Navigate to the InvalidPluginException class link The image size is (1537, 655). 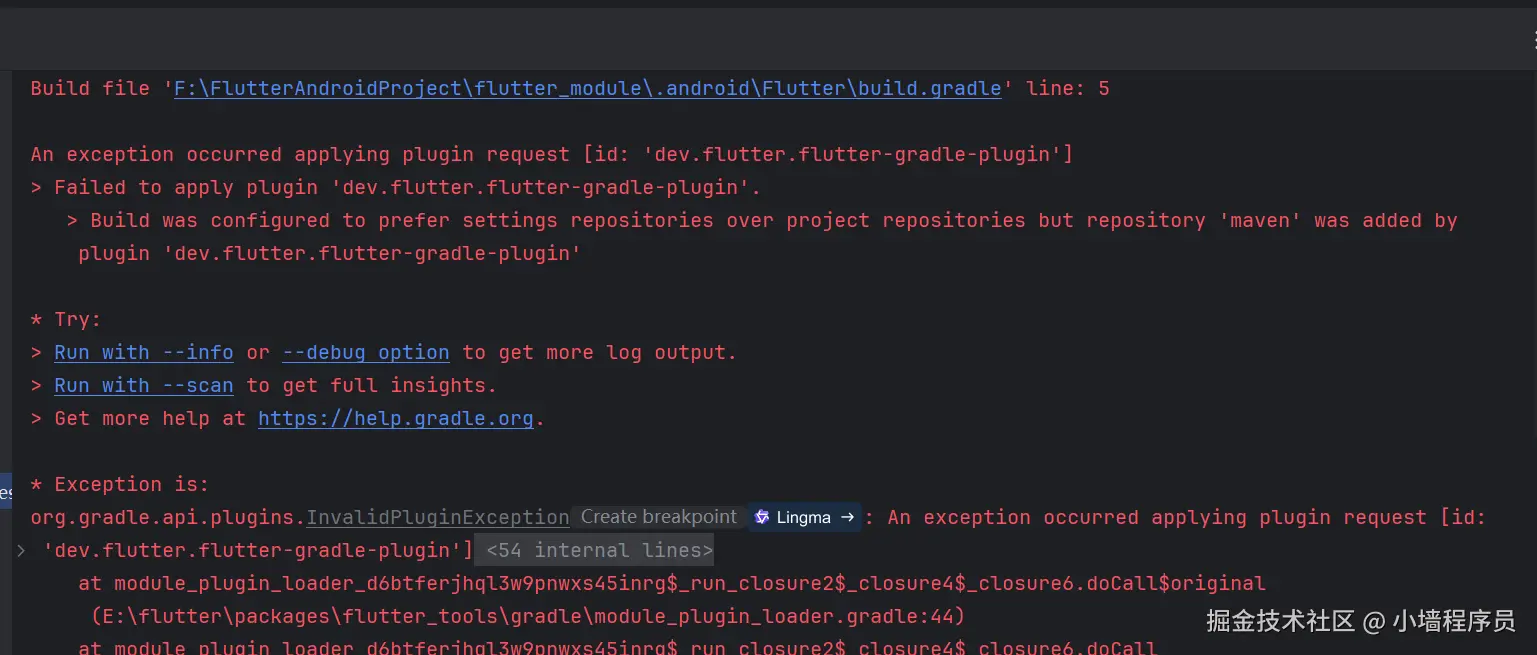pos(437,517)
